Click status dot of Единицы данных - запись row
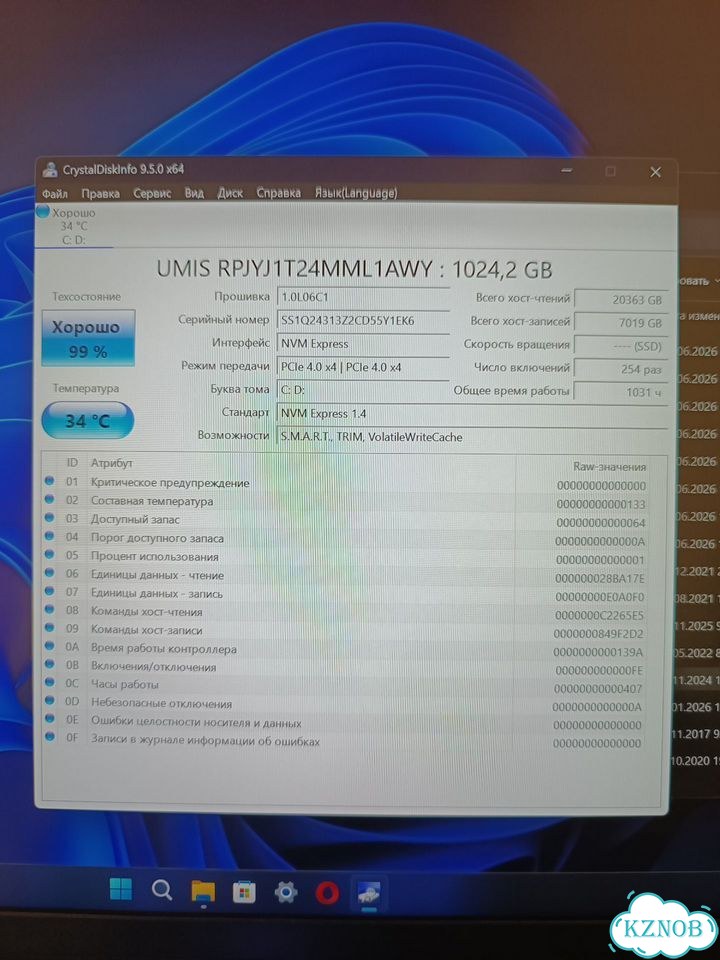Viewport: 720px width, 960px height. tap(50, 591)
